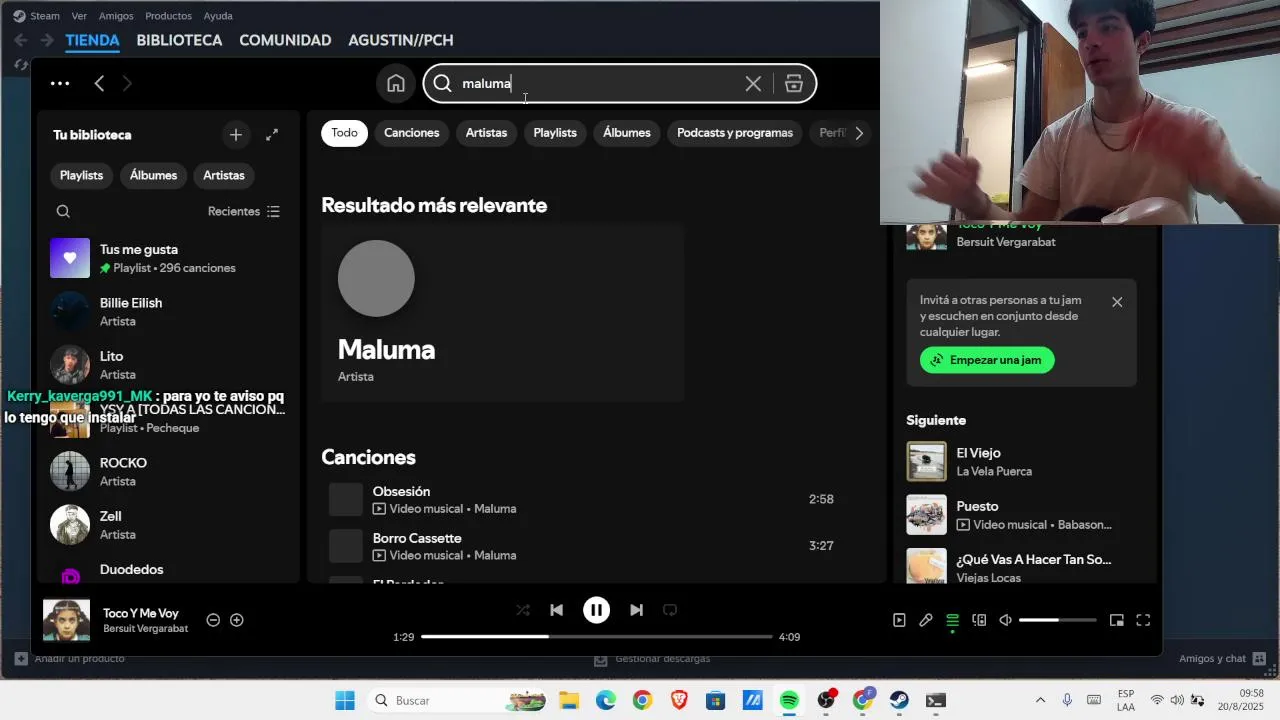Viewport: 1280px width, 720px height.
Task: Toggle shuffle playback
Action: (523, 610)
